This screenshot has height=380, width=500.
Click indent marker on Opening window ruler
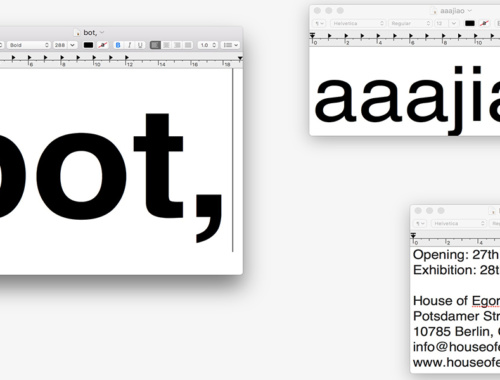click(413, 235)
